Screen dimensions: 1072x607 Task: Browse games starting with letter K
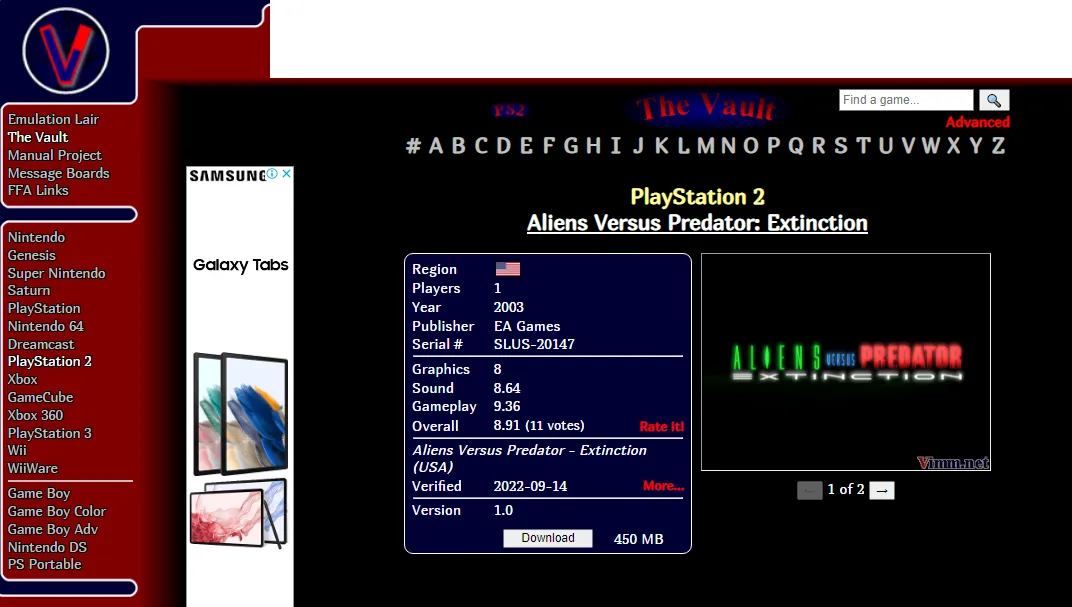point(661,146)
